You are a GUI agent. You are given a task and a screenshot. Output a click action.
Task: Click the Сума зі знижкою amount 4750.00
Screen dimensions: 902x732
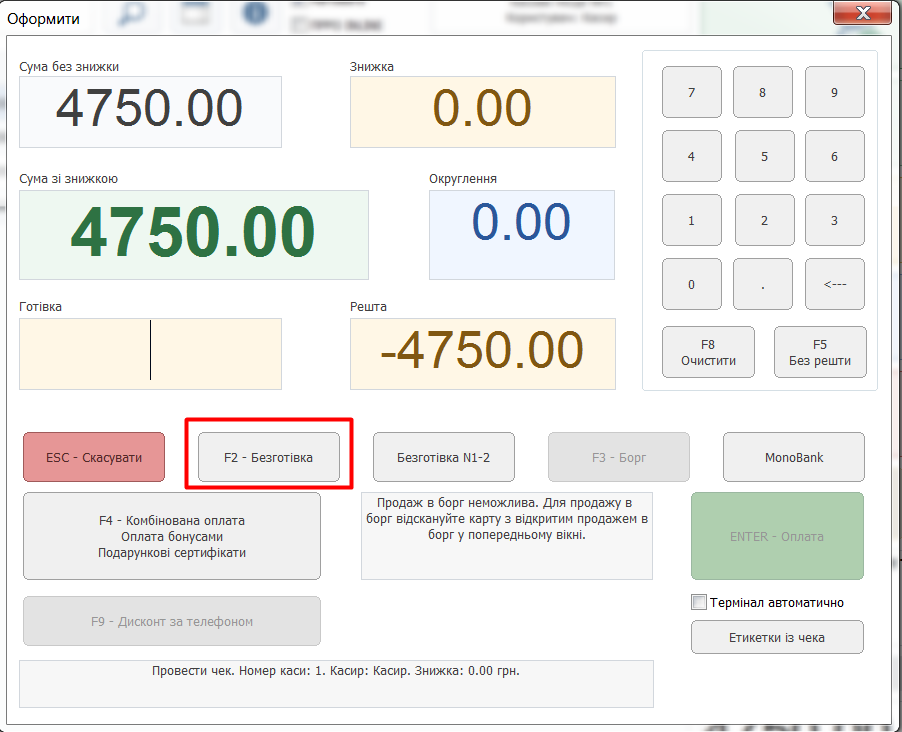(194, 235)
